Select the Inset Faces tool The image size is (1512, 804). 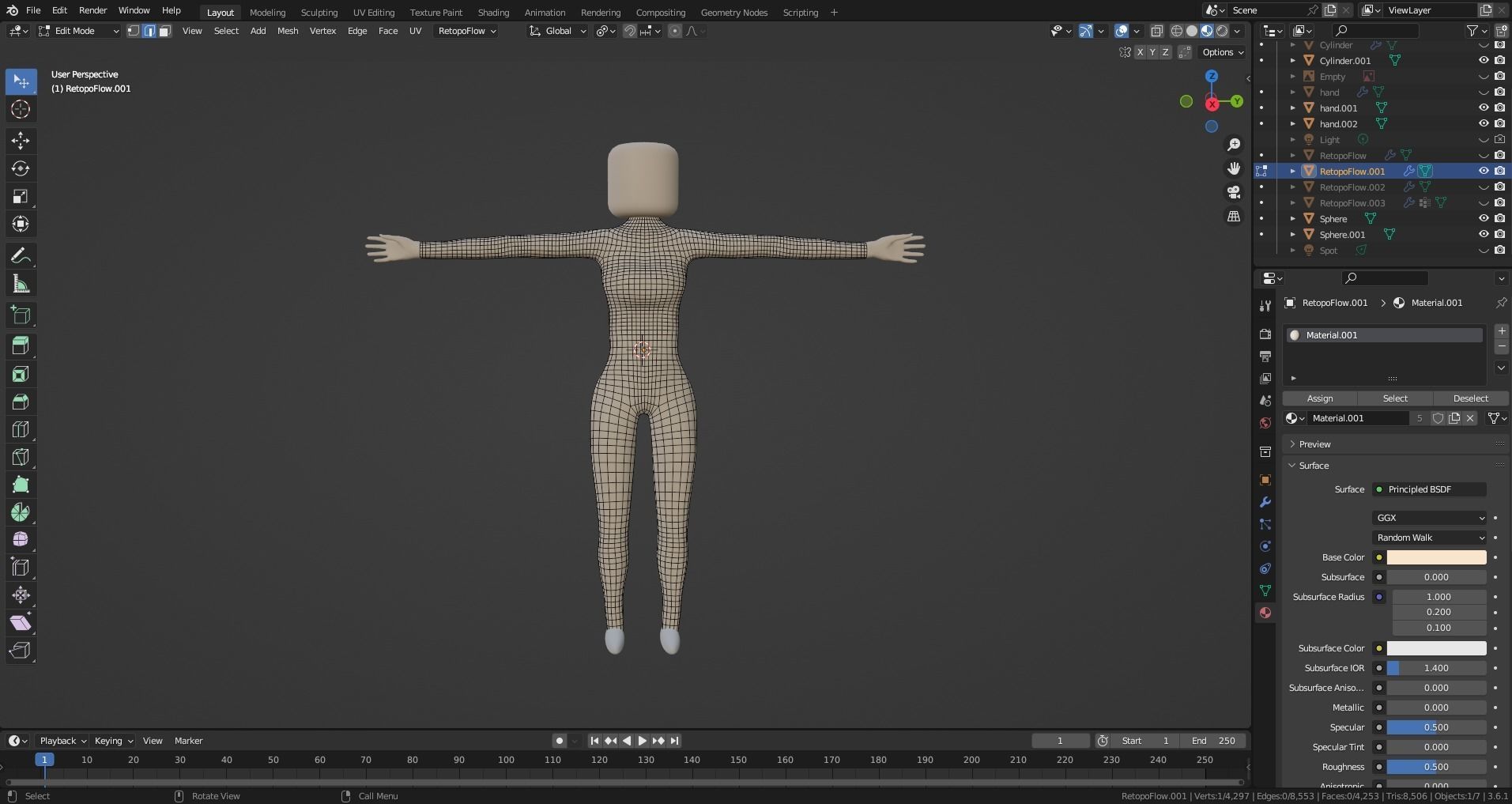[21, 374]
